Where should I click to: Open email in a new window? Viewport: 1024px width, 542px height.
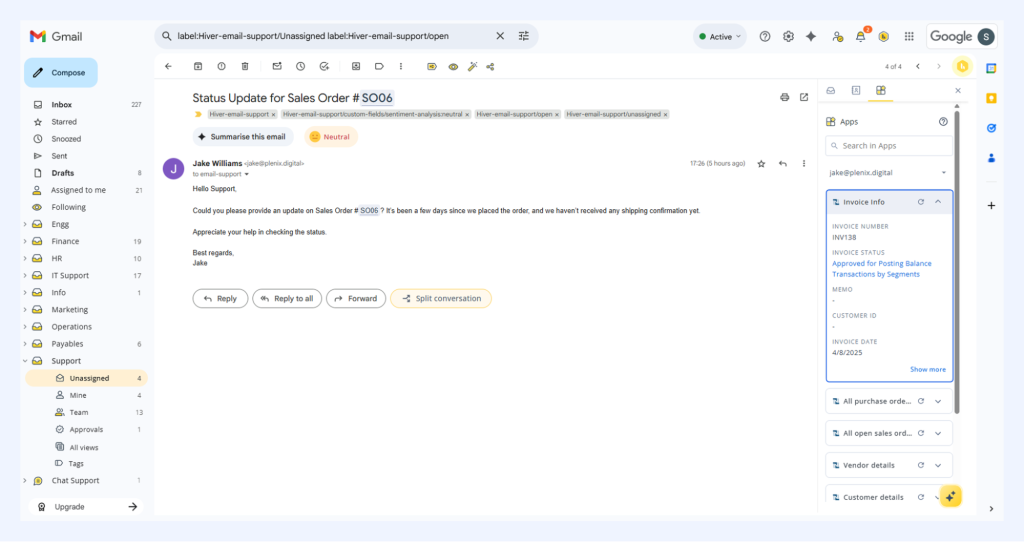(804, 97)
